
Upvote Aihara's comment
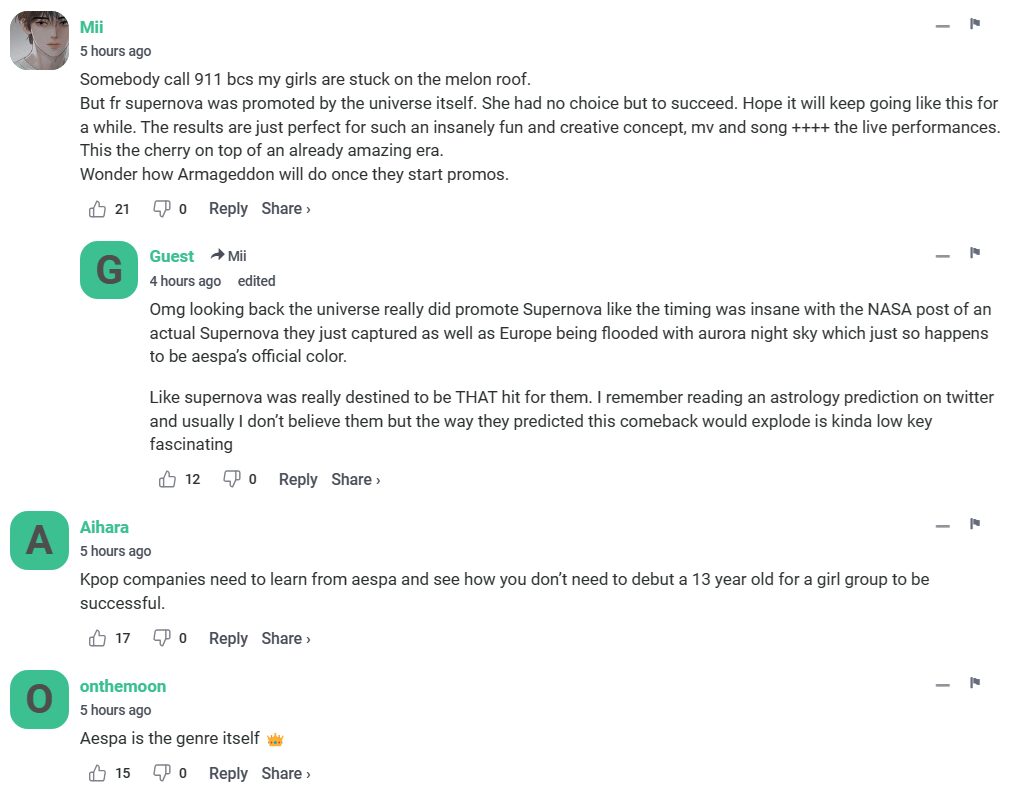point(97,638)
